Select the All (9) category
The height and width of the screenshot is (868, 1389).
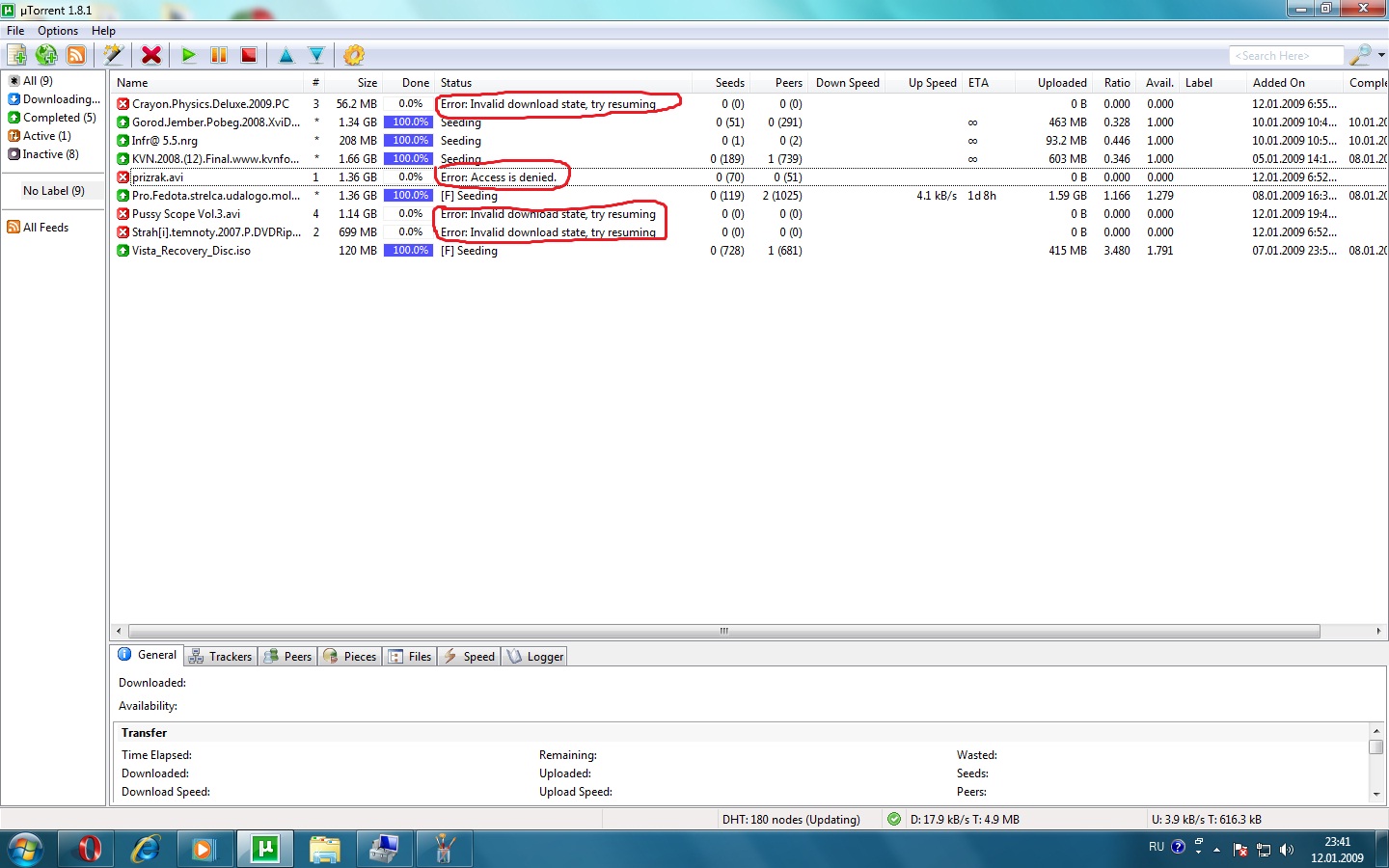click(x=38, y=81)
